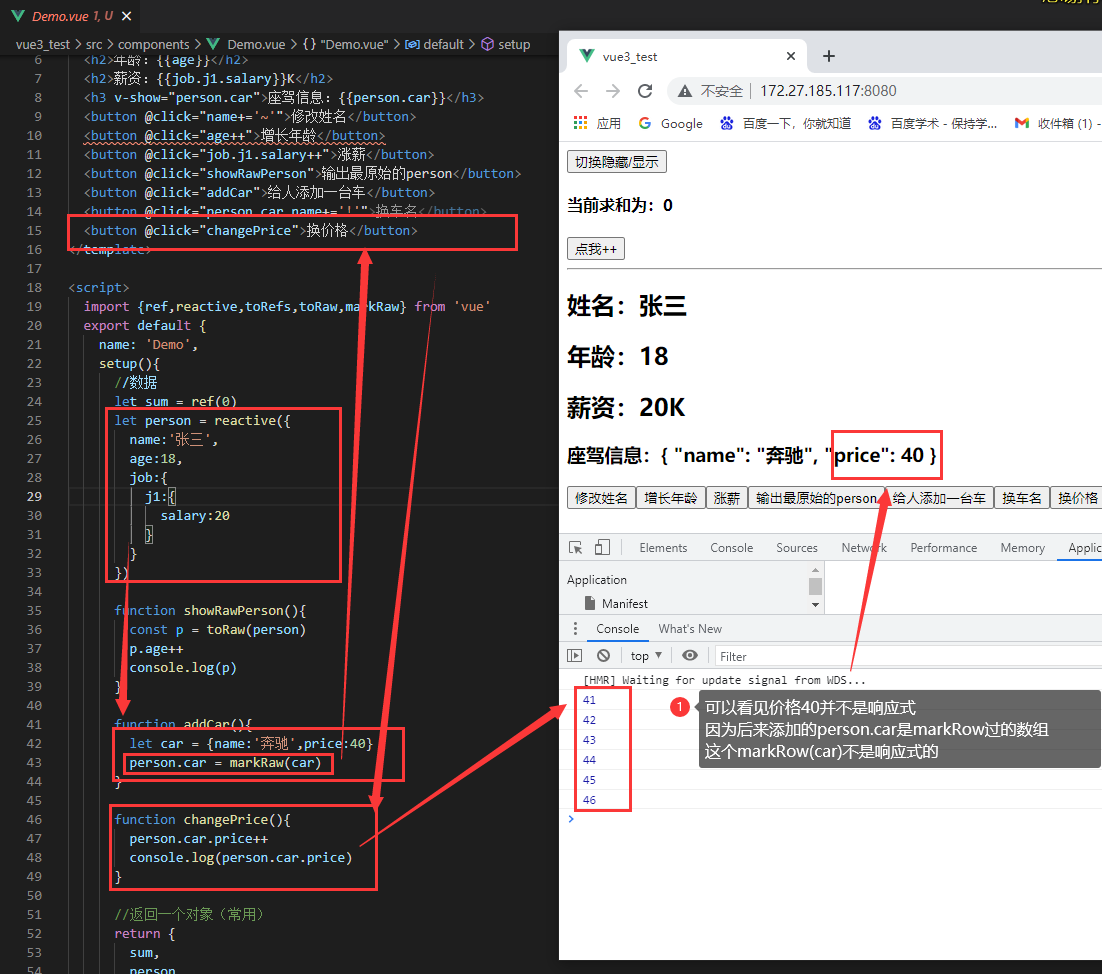The image size is (1102, 974).
Task: Open the DevTools drawer three-dot menu
Action: [575, 628]
